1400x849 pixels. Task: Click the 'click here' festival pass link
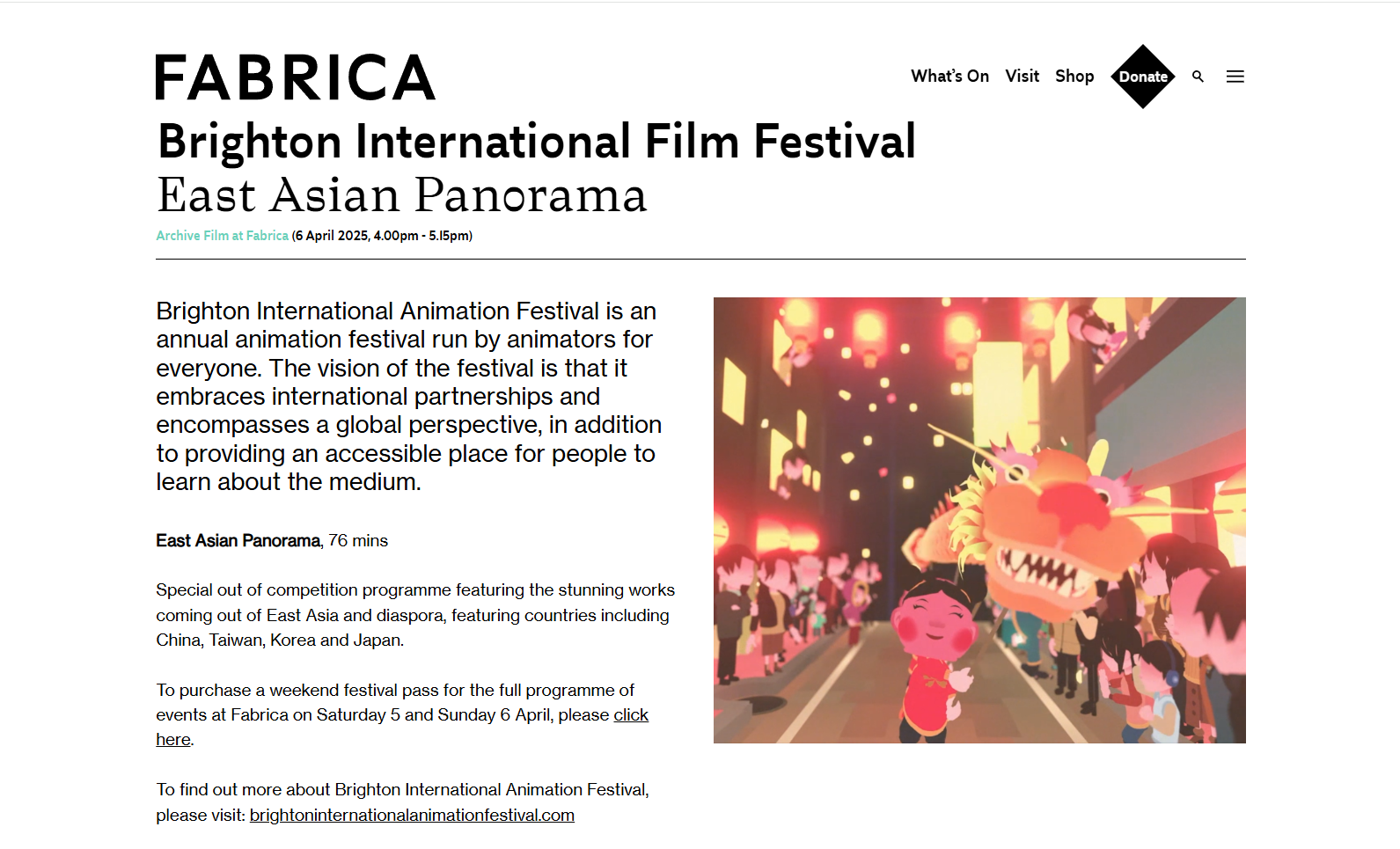pyautogui.click(x=631, y=715)
